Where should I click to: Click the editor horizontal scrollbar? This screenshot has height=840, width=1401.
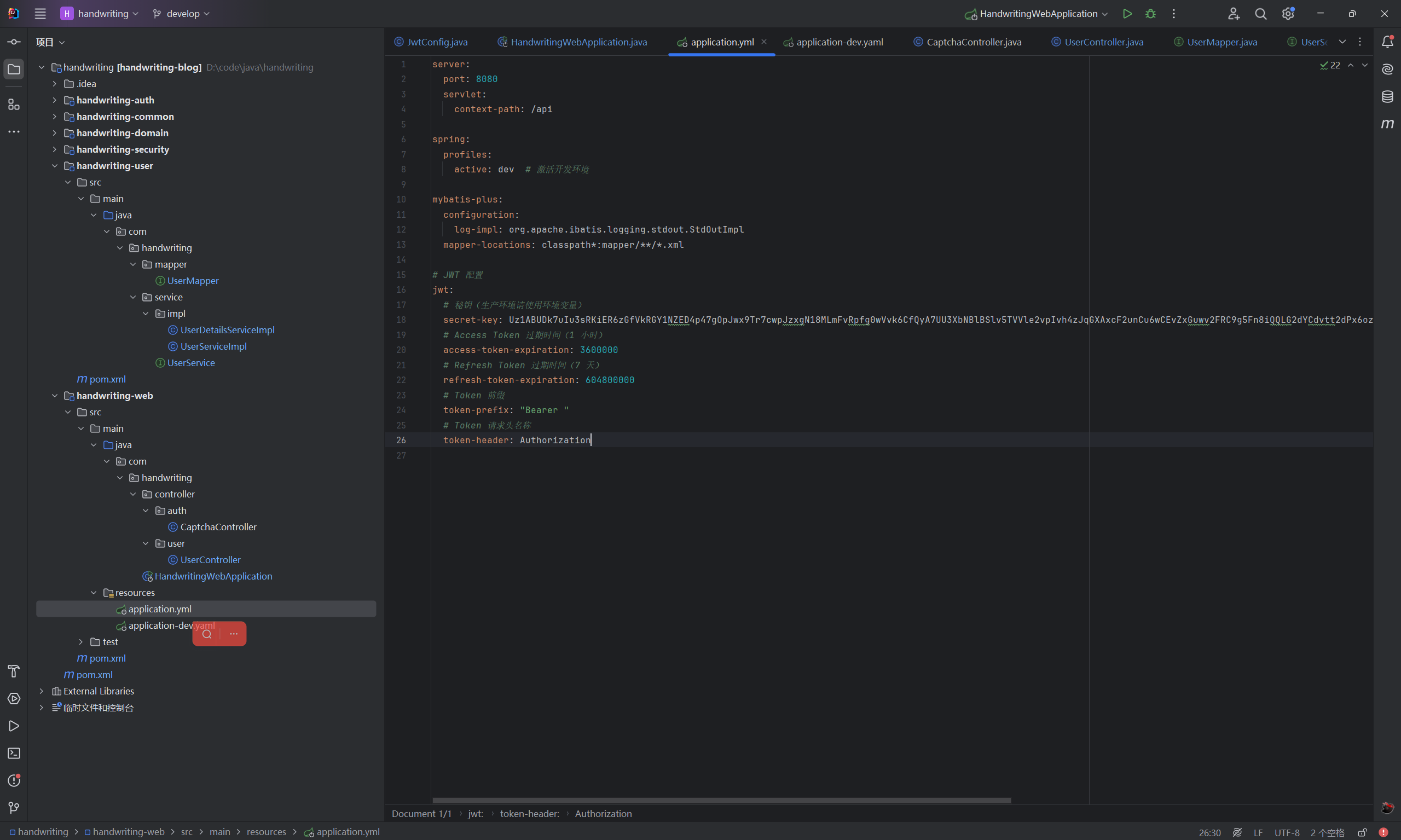pos(721,801)
